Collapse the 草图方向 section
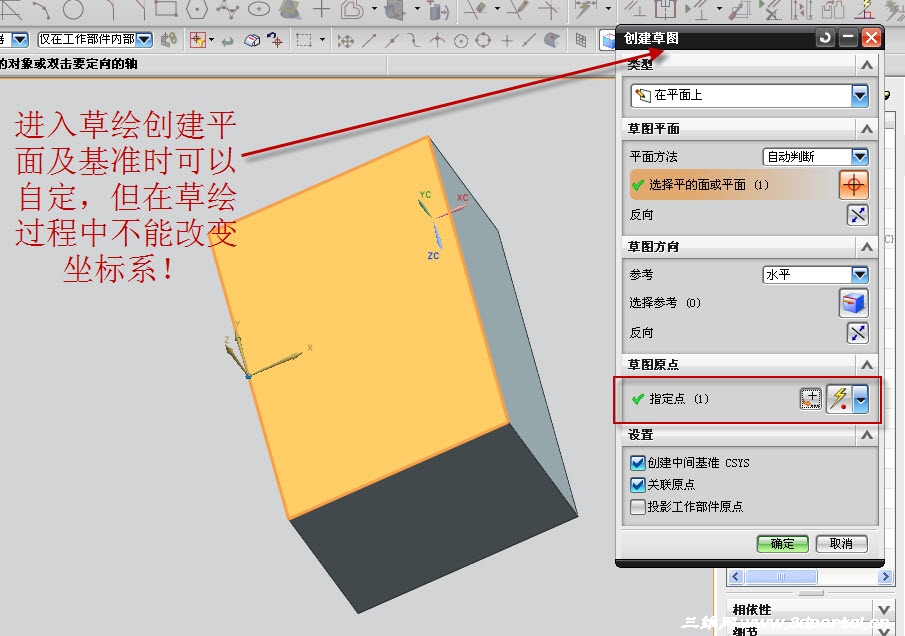The image size is (905, 636). coord(866,246)
